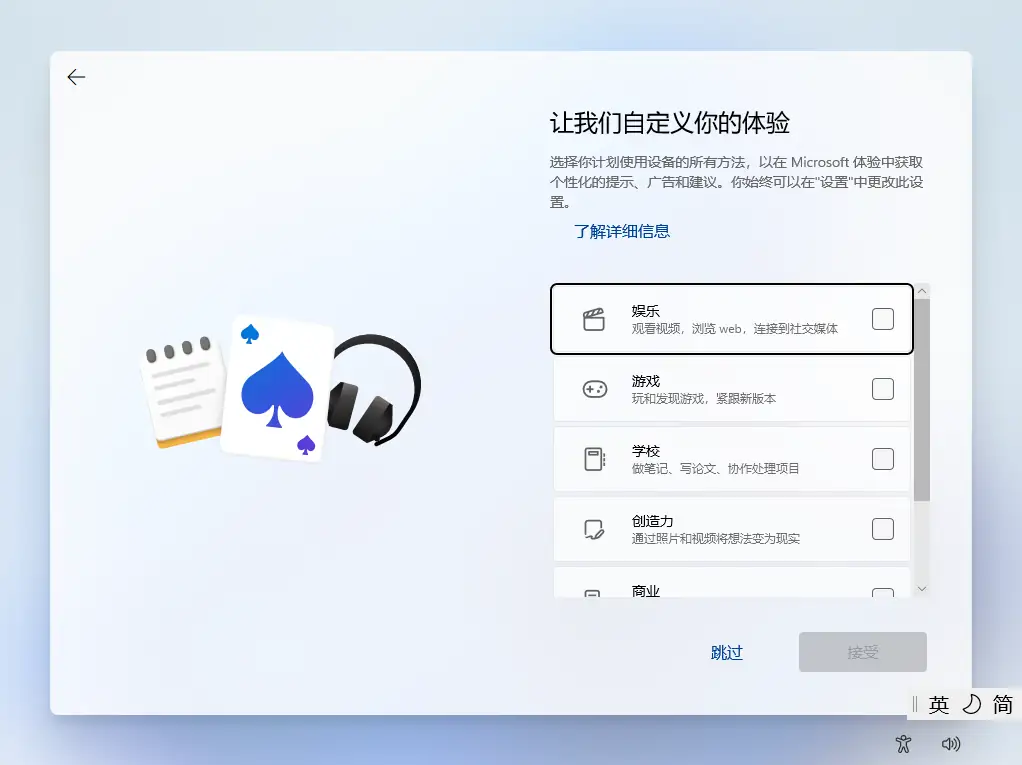
Task: Click 跳过 to skip this step
Action: (x=727, y=652)
